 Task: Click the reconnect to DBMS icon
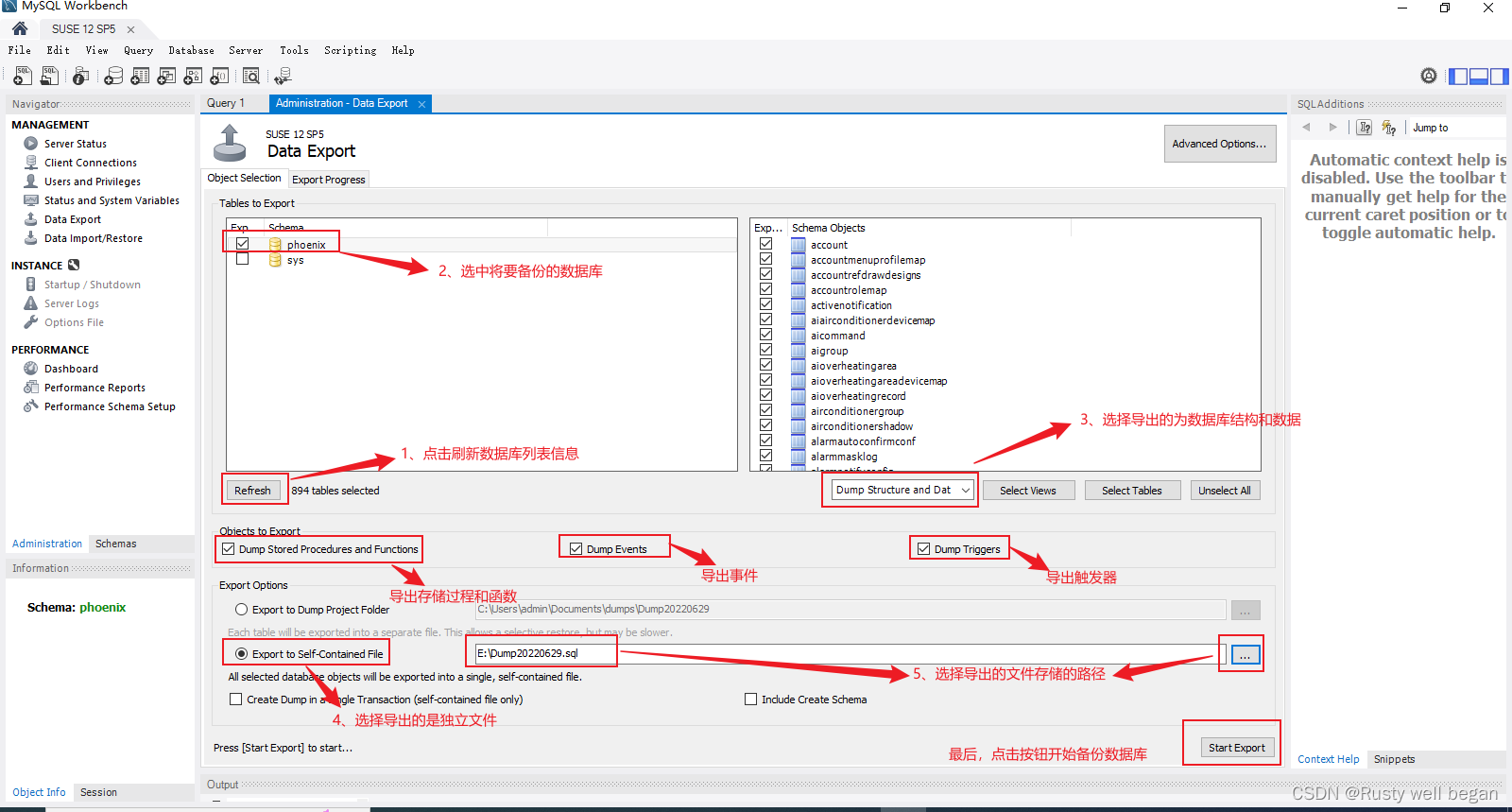pyautogui.click(x=283, y=76)
